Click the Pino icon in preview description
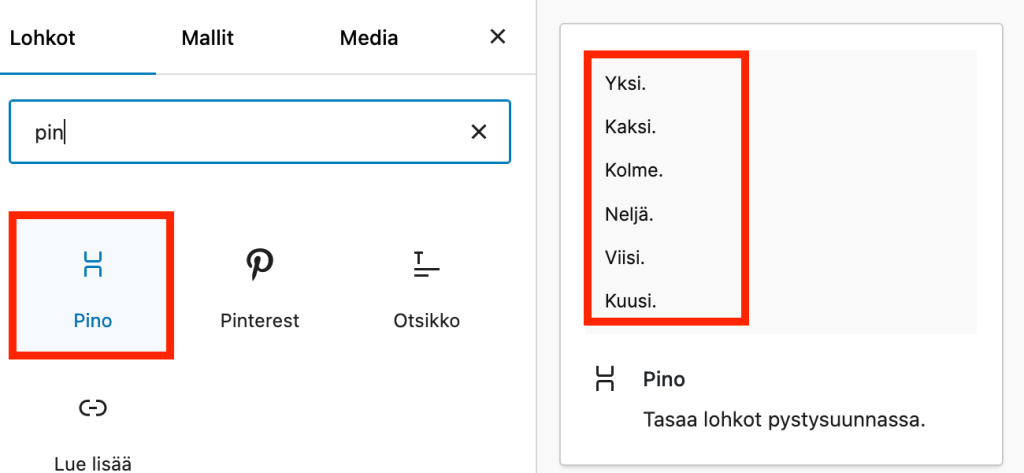This screenshot has height=473, width=1024. 605,379
